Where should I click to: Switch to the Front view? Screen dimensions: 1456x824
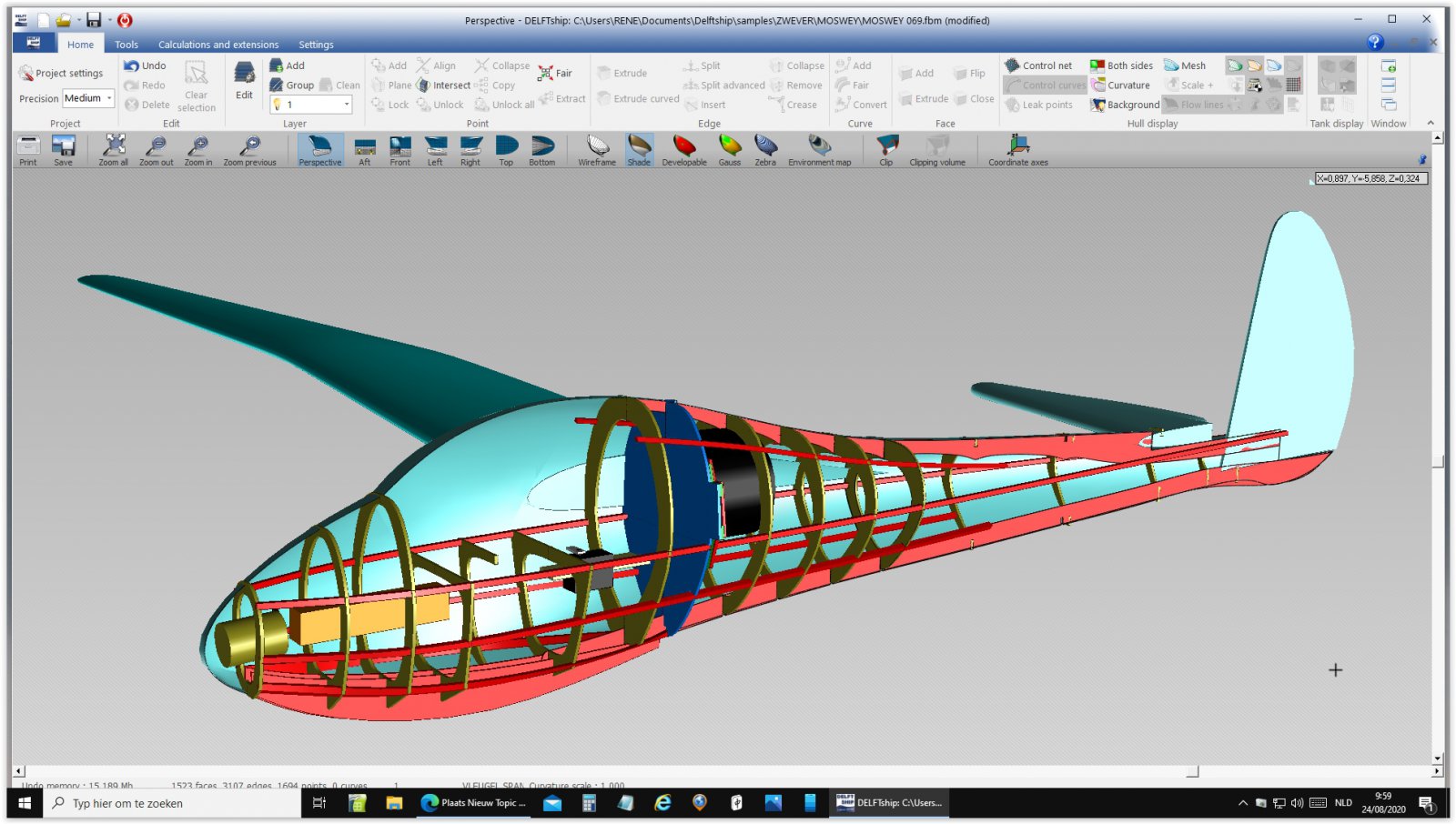(x=400, y=150)
